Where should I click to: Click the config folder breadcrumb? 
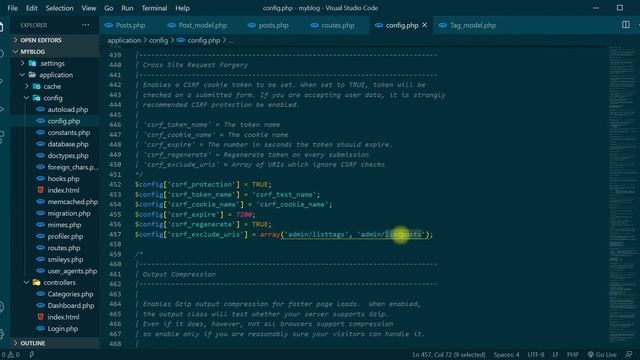point(158,40)
